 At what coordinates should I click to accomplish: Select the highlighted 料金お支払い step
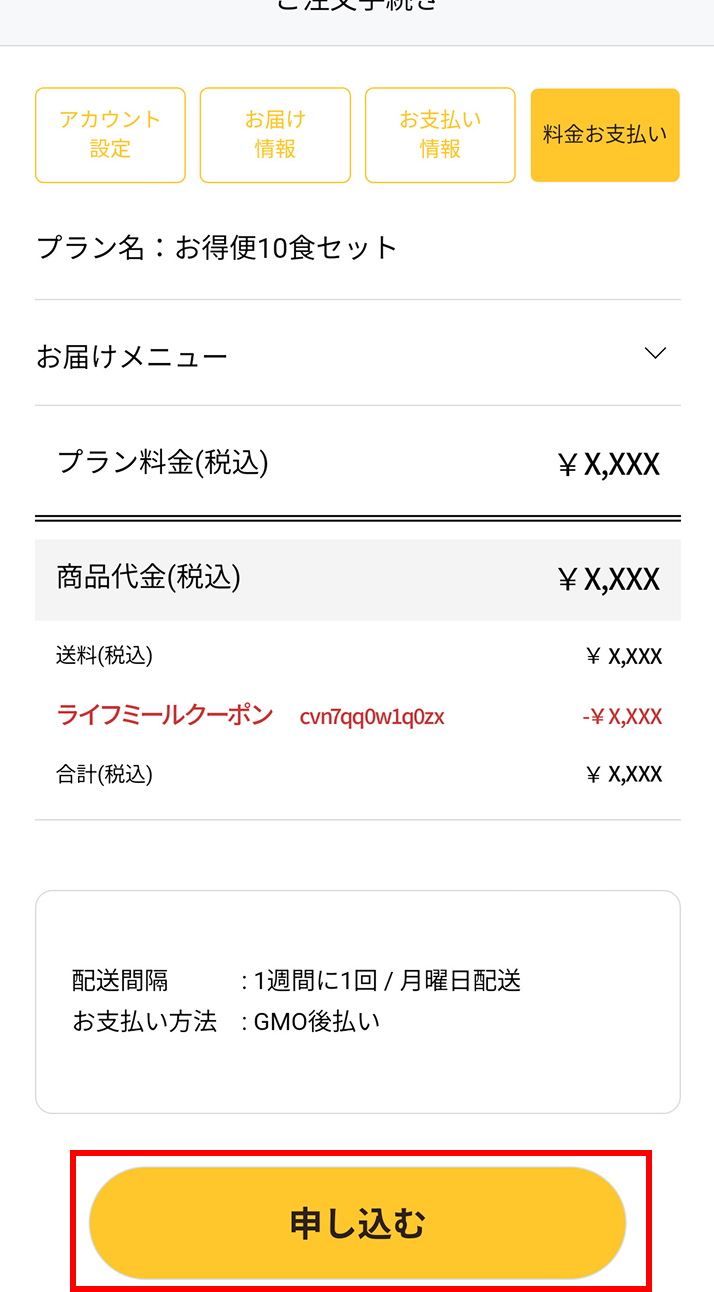point(604,135)
